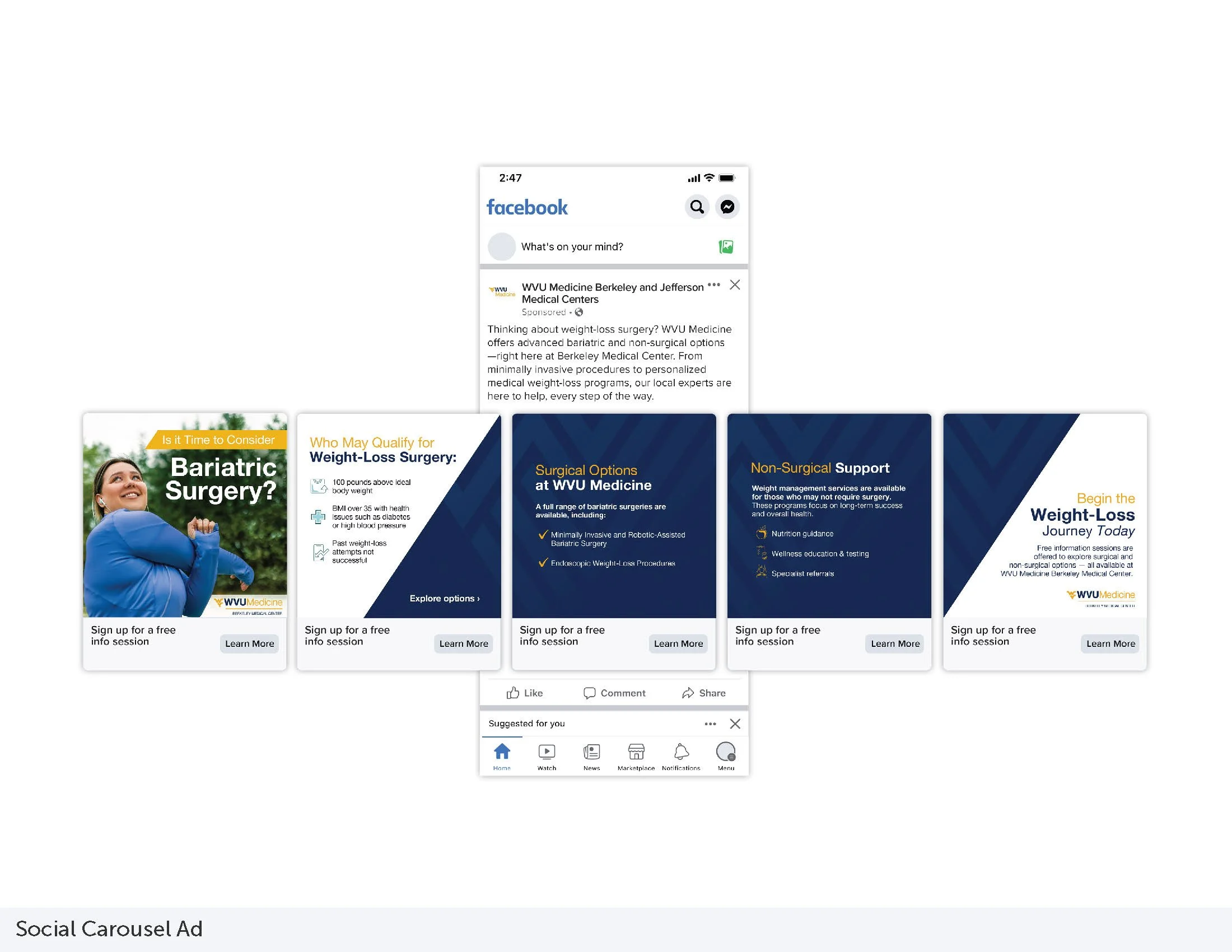View Notifications
Viewport: 1232px width, 952px height.
point(681,756)
